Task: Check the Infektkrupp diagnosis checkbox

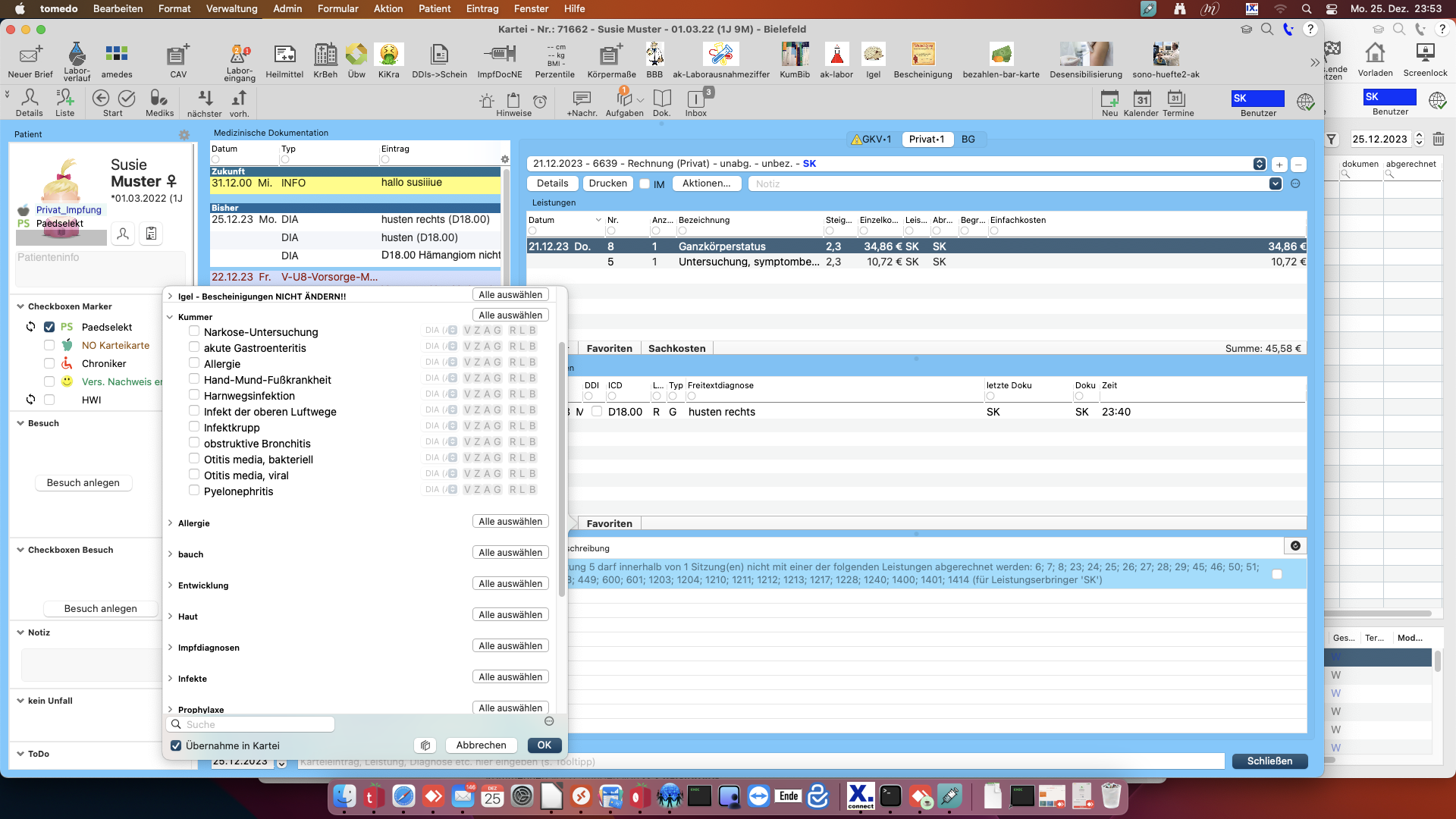Action: (194, 427)
